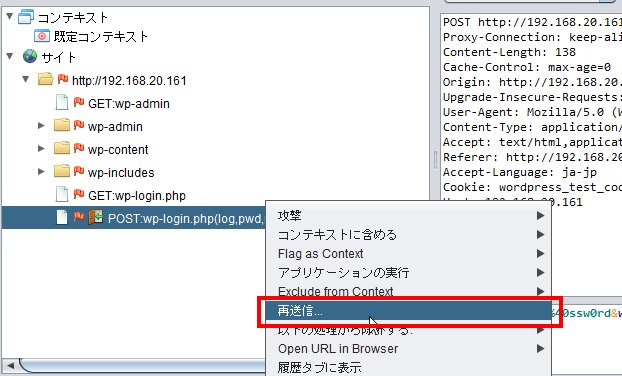Expand the wp-includes folder
This screenshot has width=622, height=376.
(41, 172)
